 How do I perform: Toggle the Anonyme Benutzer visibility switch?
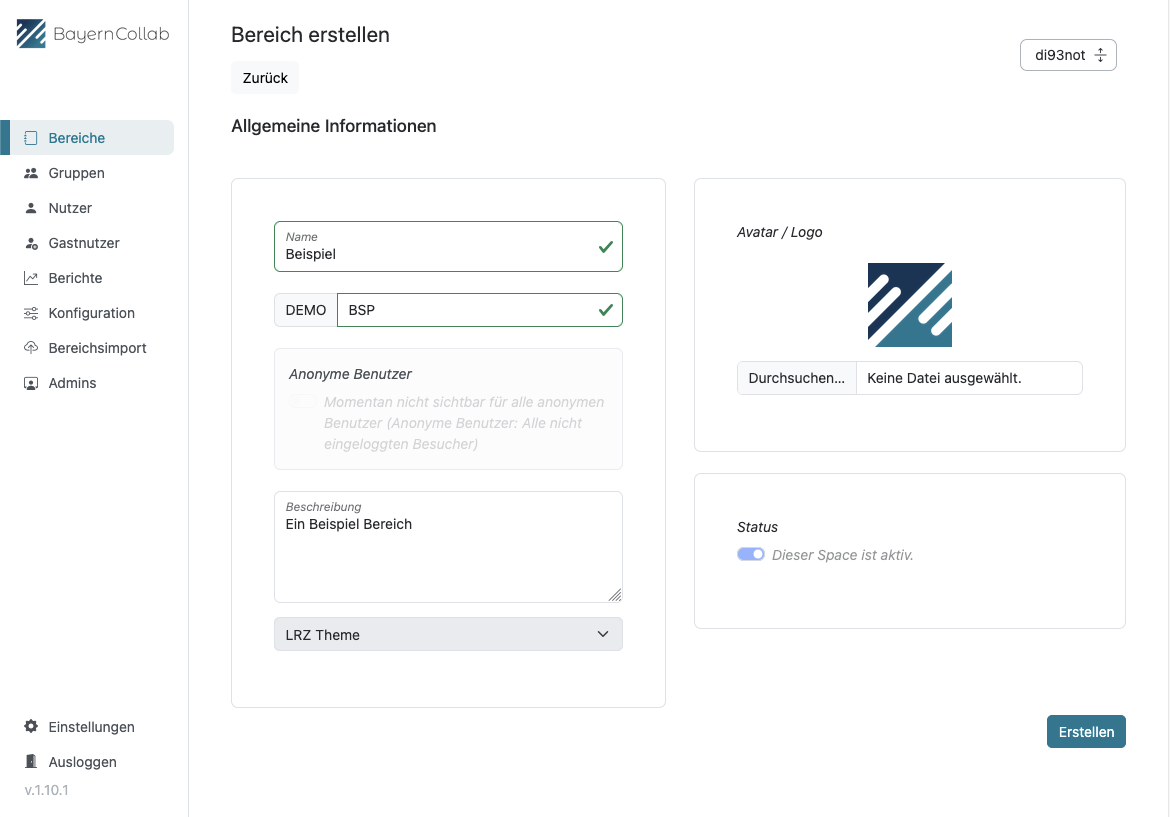coord(303,402)
